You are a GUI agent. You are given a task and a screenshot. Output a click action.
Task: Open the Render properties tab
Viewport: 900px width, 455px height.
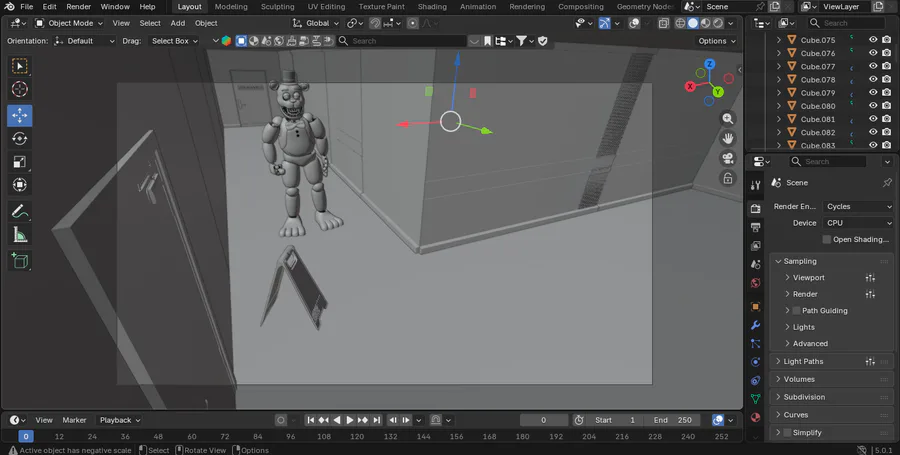point(755,209)
